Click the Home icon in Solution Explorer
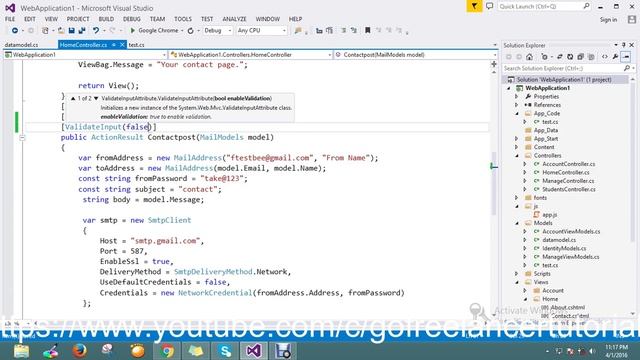640x360 pixels. tap(529, 57)
